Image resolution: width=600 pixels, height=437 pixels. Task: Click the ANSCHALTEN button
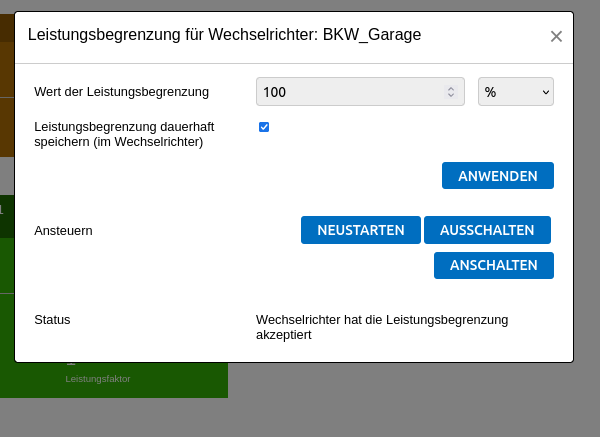click(494, 265)
